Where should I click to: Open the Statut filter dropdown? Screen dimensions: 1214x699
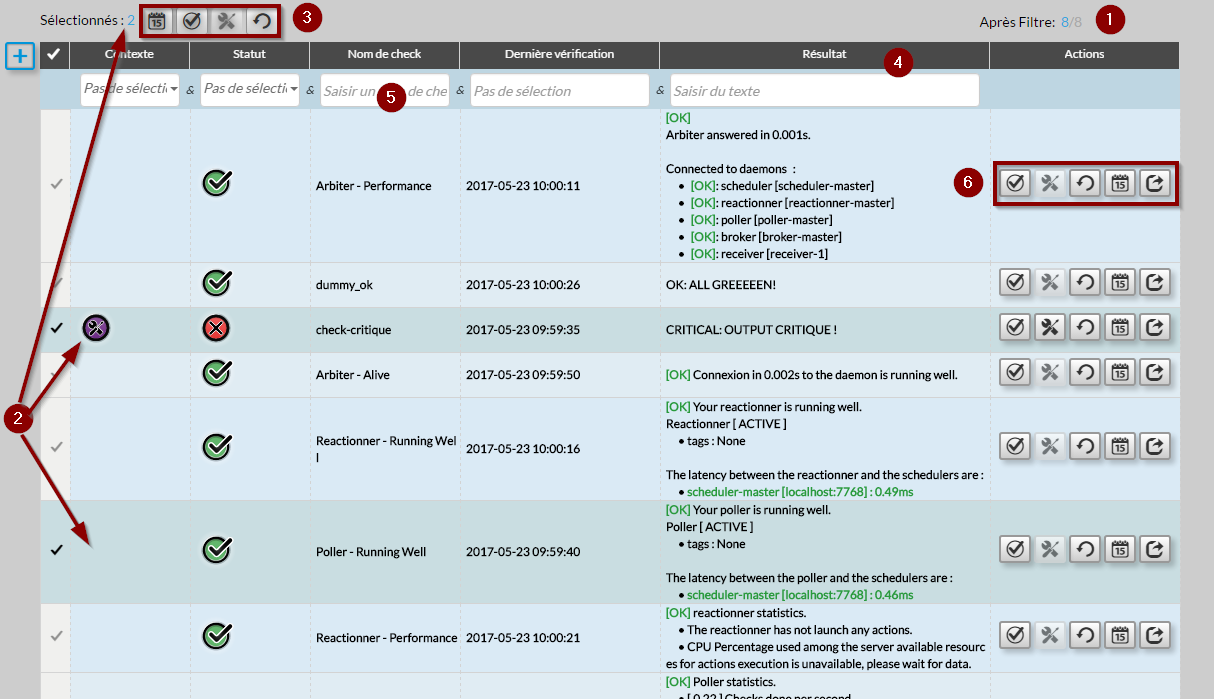[250, 90]
